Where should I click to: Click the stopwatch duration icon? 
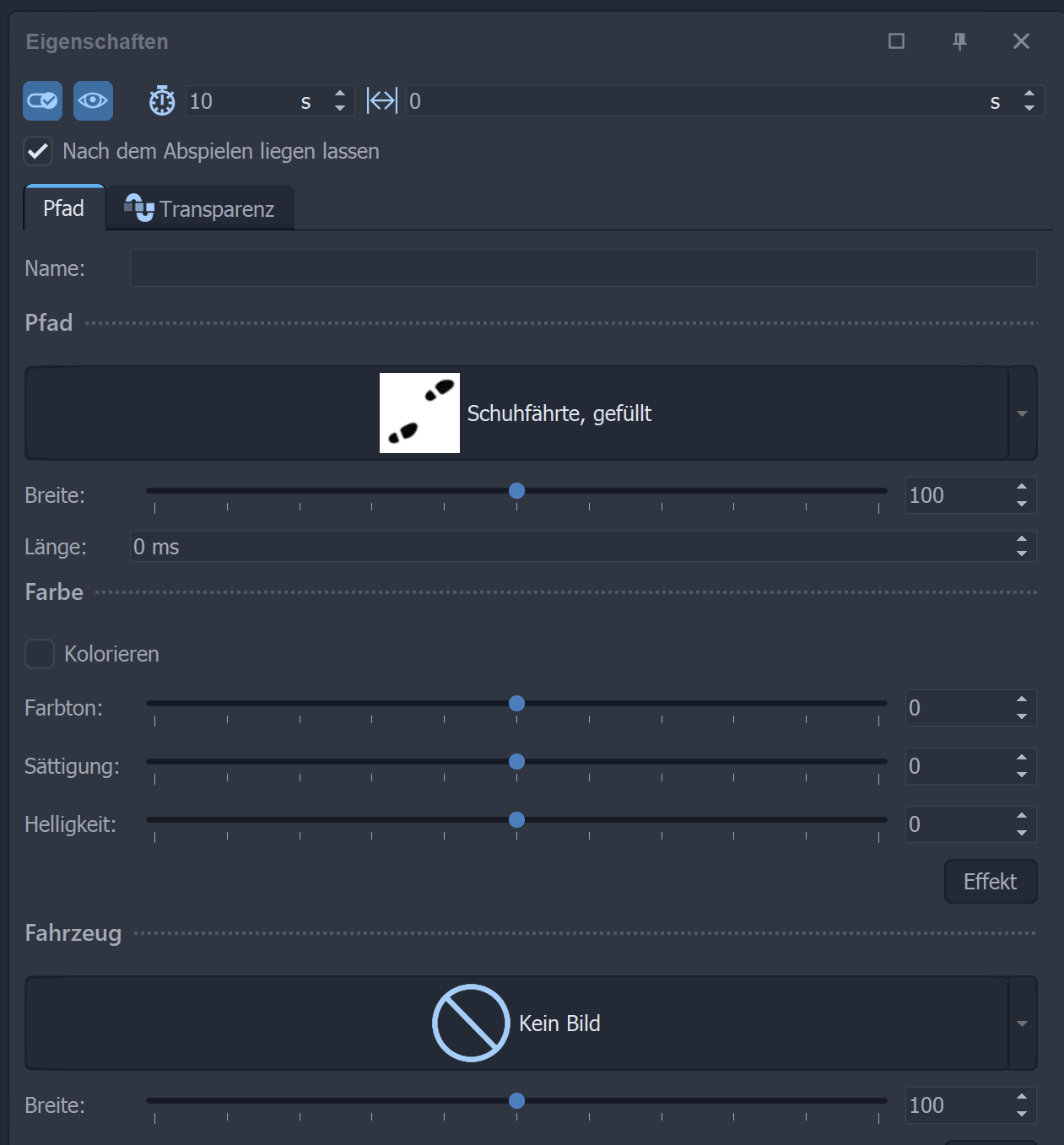click(x=162, y=101)
